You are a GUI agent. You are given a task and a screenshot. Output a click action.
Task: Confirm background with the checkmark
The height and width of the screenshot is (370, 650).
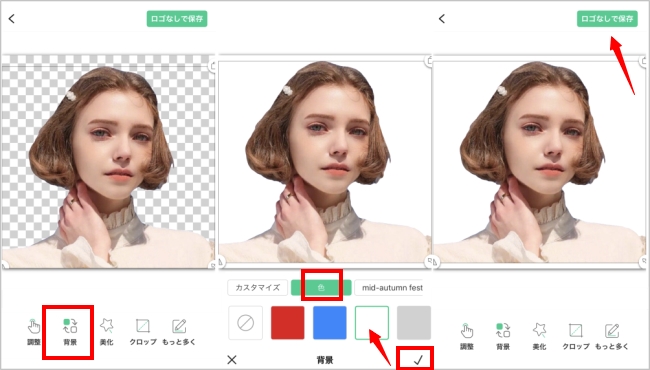pos(418,360)
